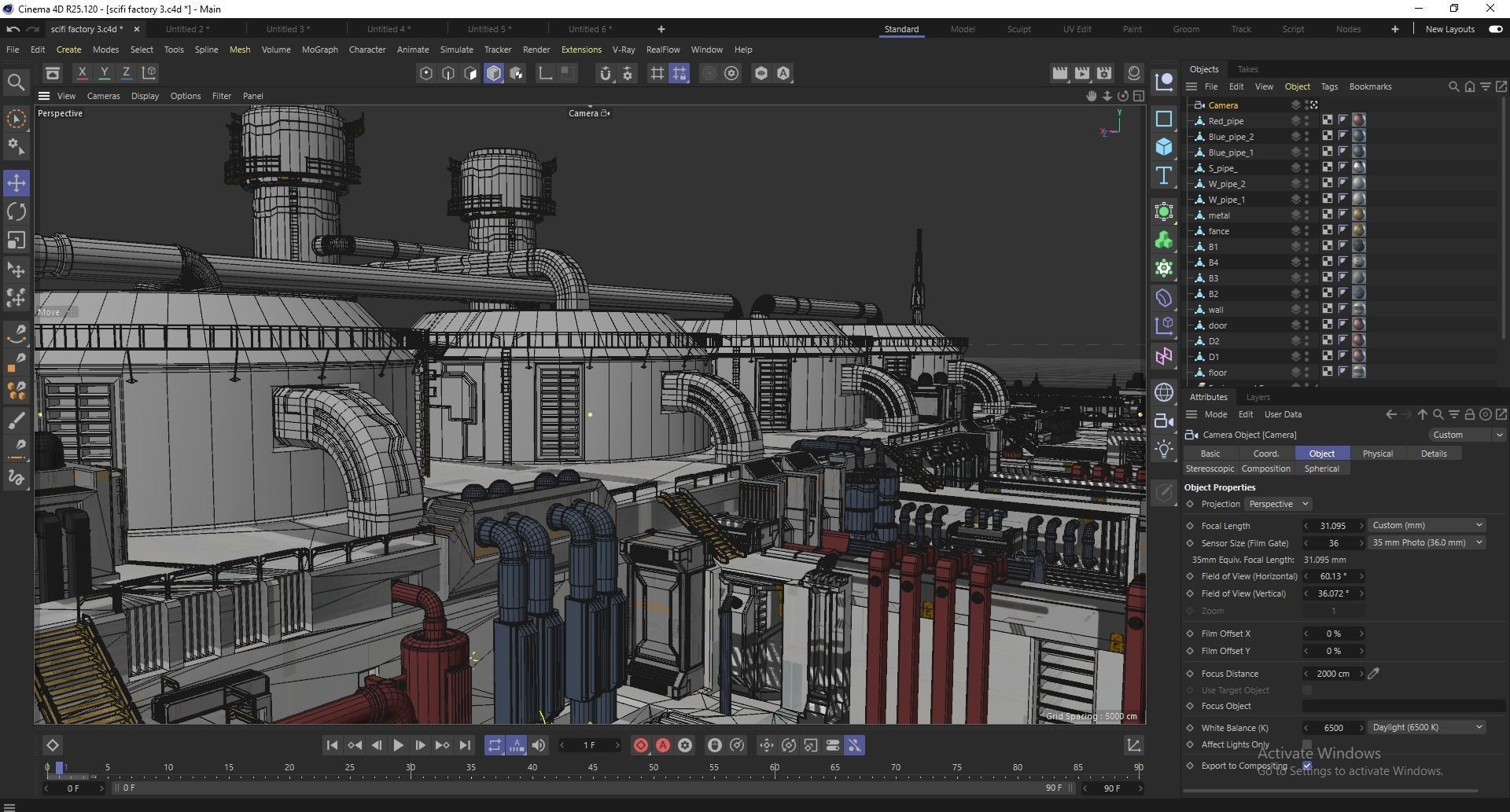Toggle Z axis lock

coord(126,73)
